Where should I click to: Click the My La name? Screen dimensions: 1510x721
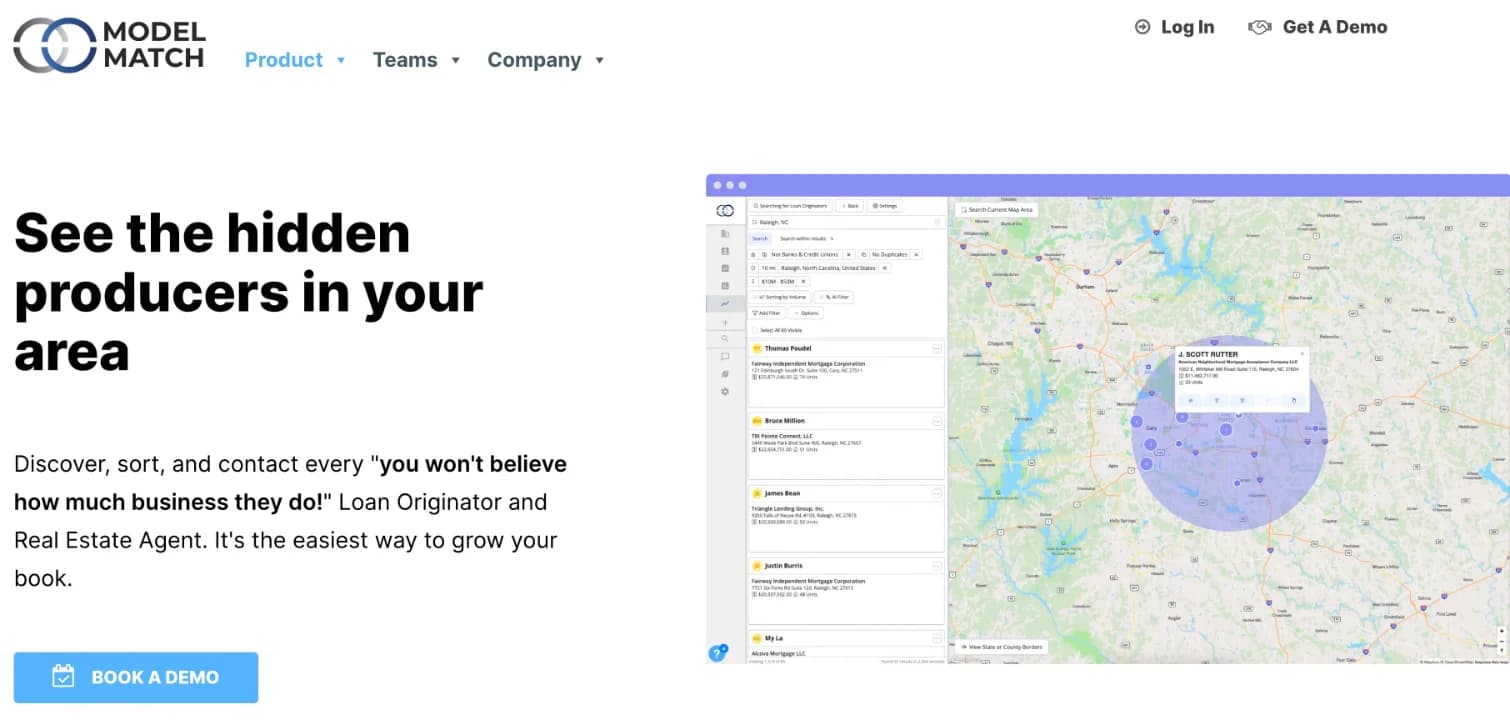pos(774,638)
